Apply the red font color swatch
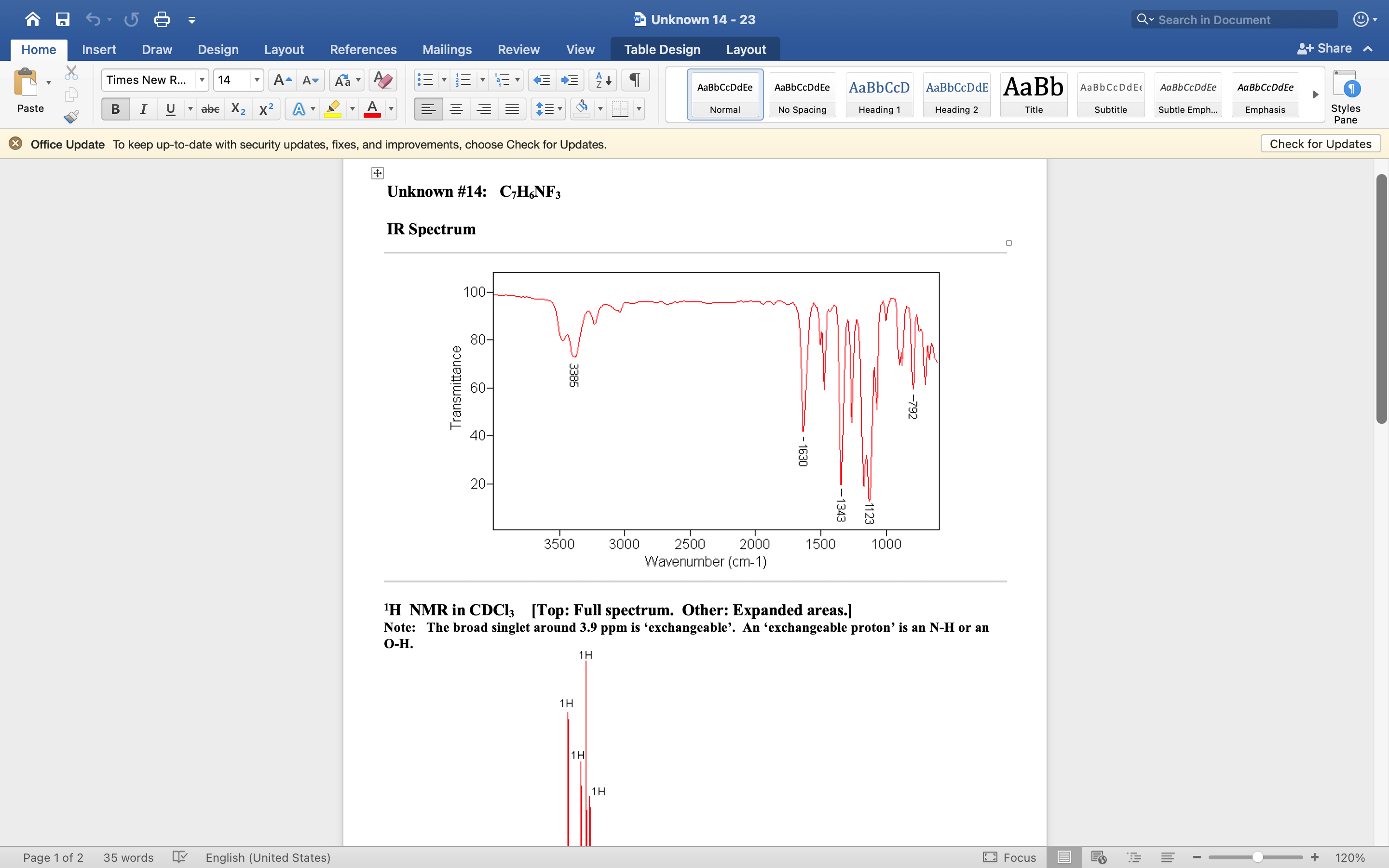 372,108
